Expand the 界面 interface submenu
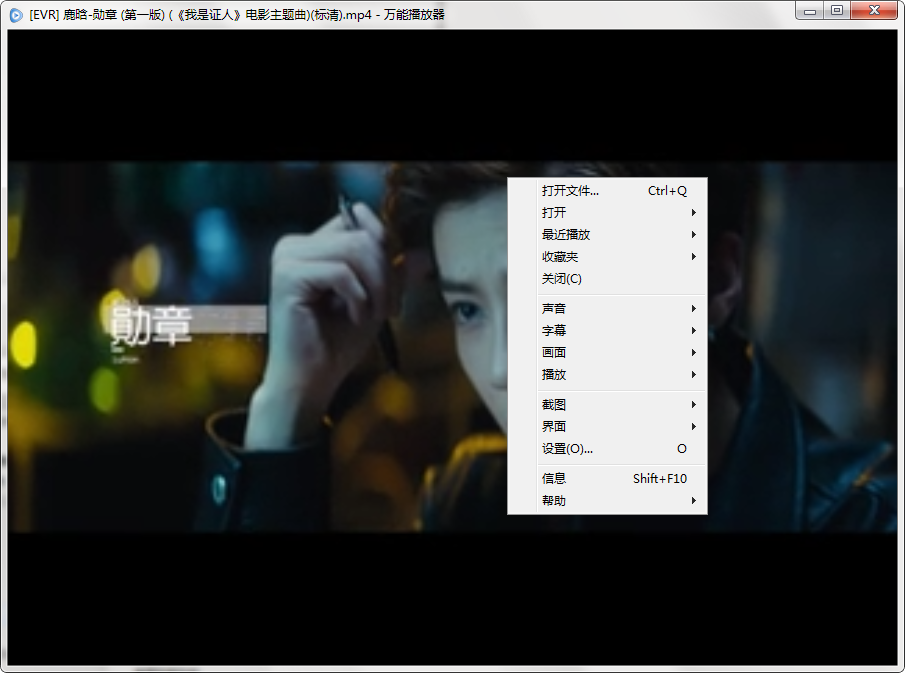Screen dimensions: 905x673 point(552,426)
